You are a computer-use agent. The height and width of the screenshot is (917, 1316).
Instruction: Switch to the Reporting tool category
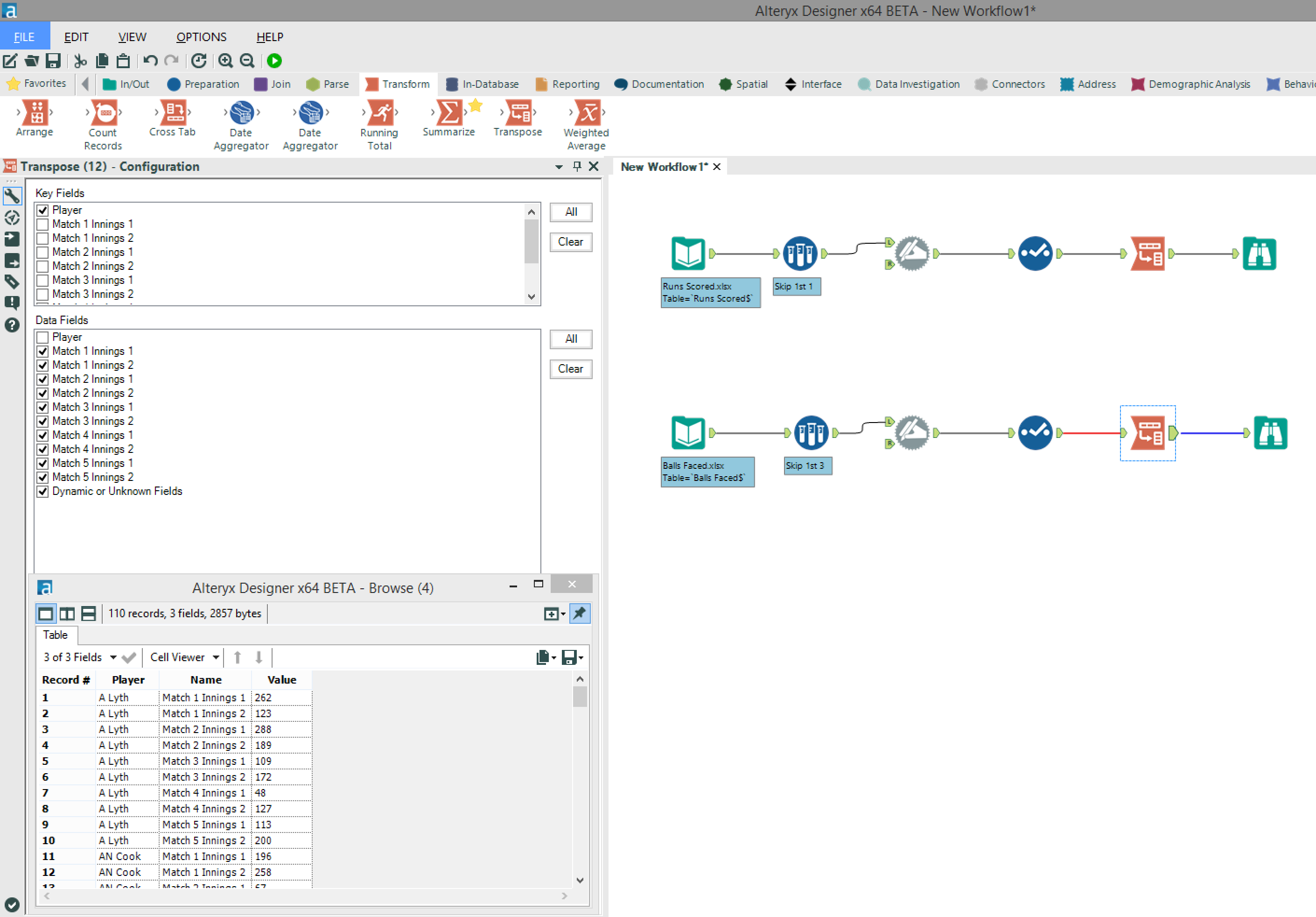pos(568,85)
